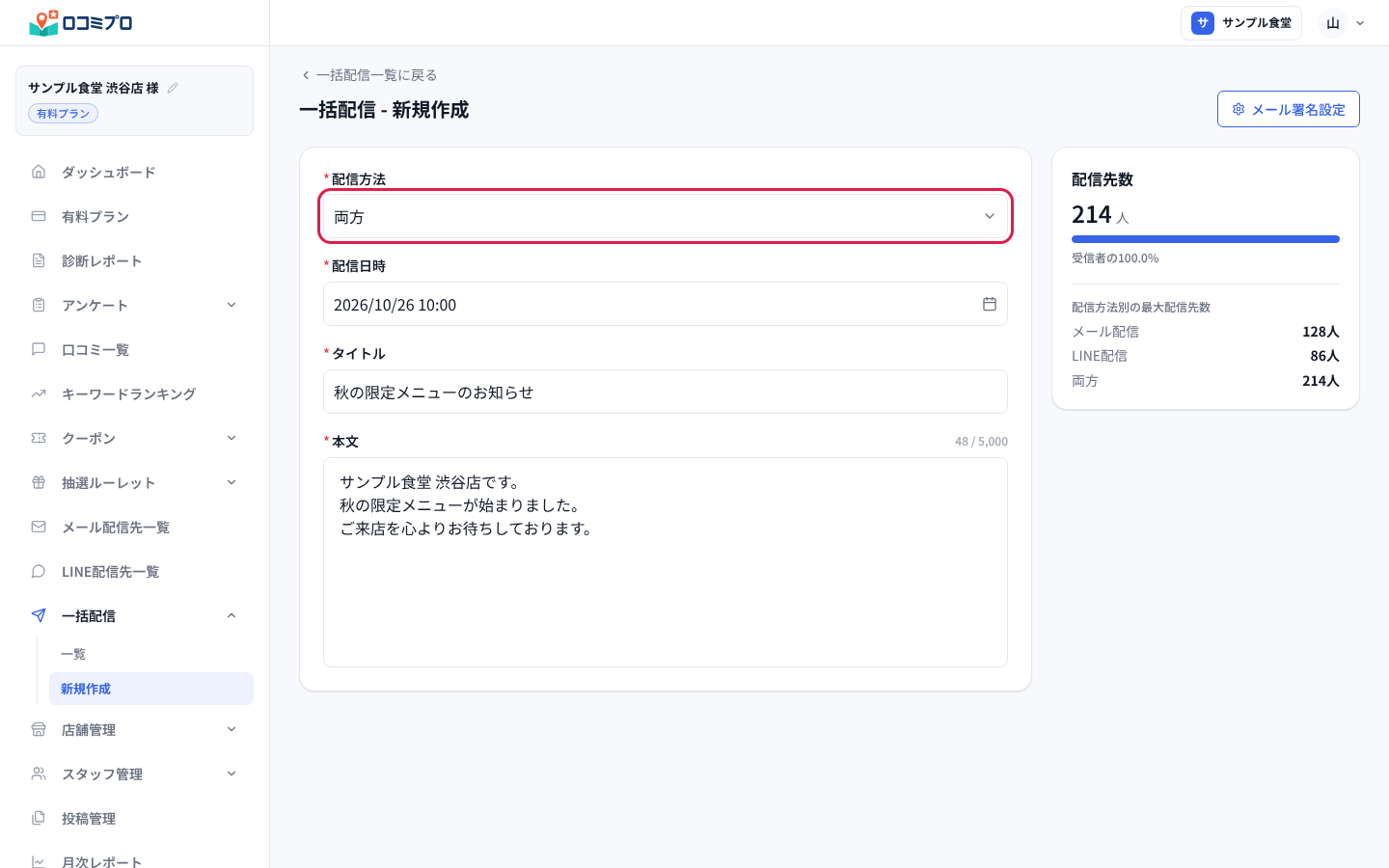
Task: Go to 月次レポート in the sidebar
Action: [135, 860]
